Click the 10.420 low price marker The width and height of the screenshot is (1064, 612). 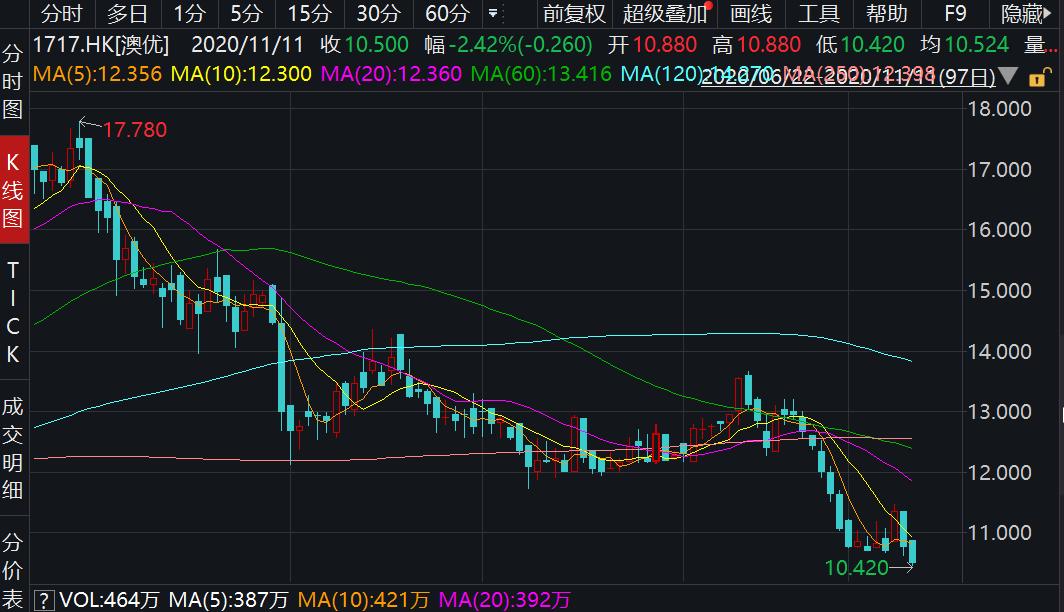pos(856,568)
